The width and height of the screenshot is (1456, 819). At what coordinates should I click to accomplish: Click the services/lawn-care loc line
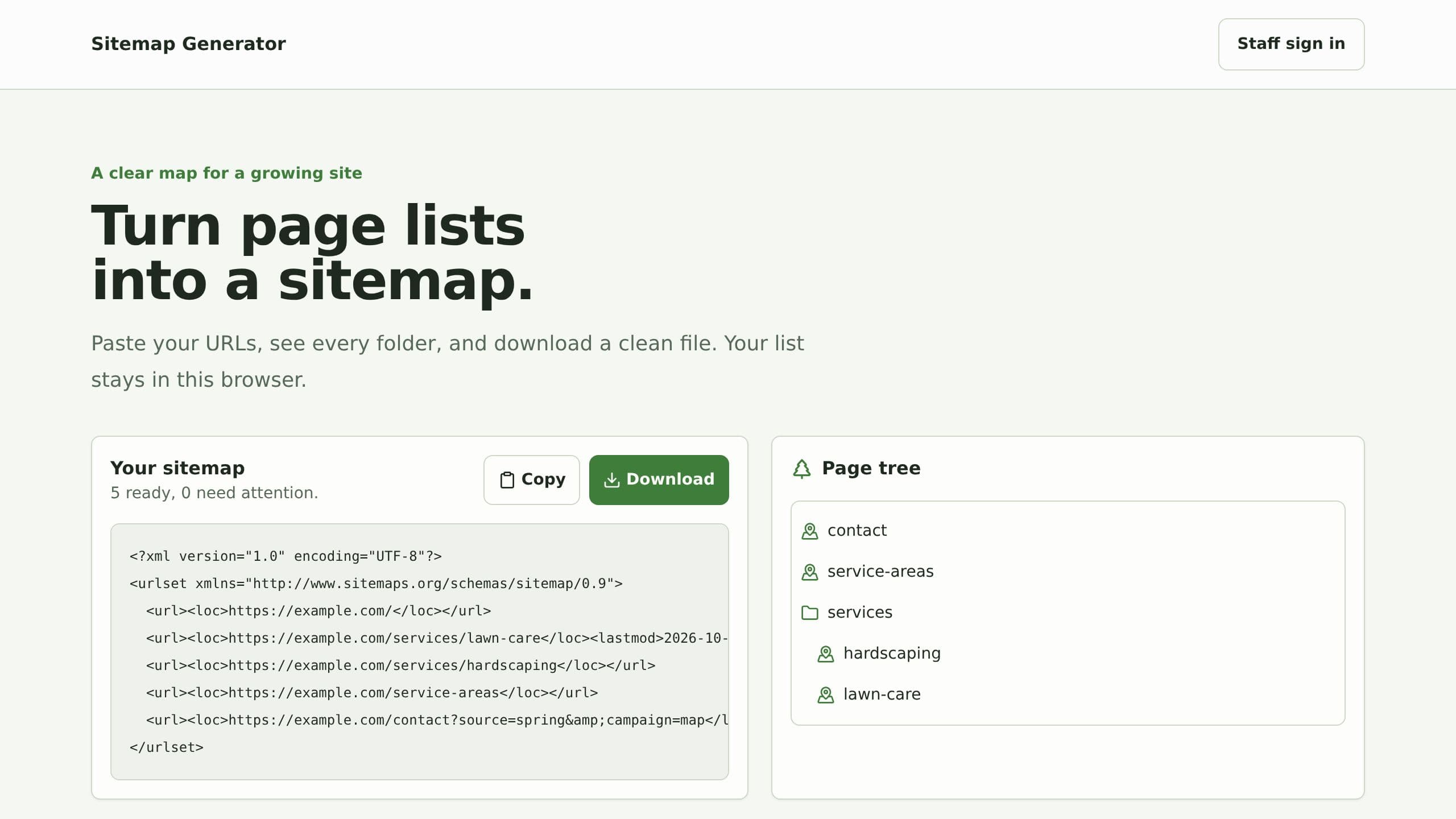pyautogui.click(x=437, y=638)
